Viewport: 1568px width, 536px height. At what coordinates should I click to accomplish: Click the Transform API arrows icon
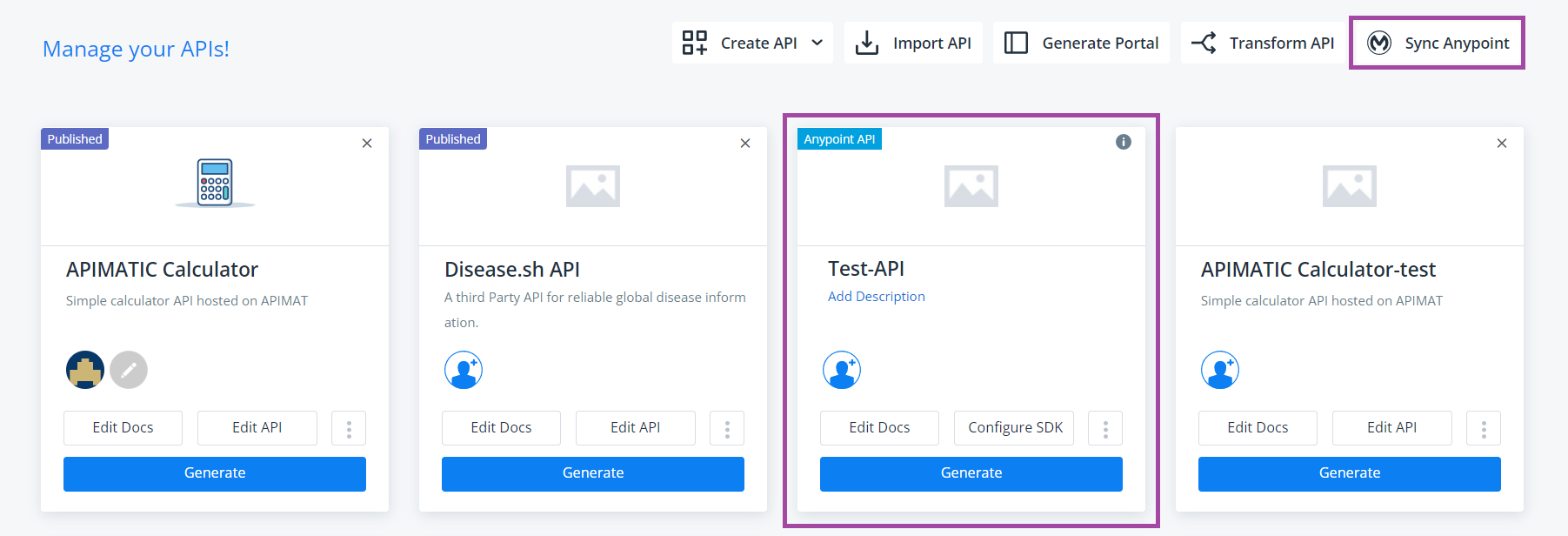[x=1204, y=43]
